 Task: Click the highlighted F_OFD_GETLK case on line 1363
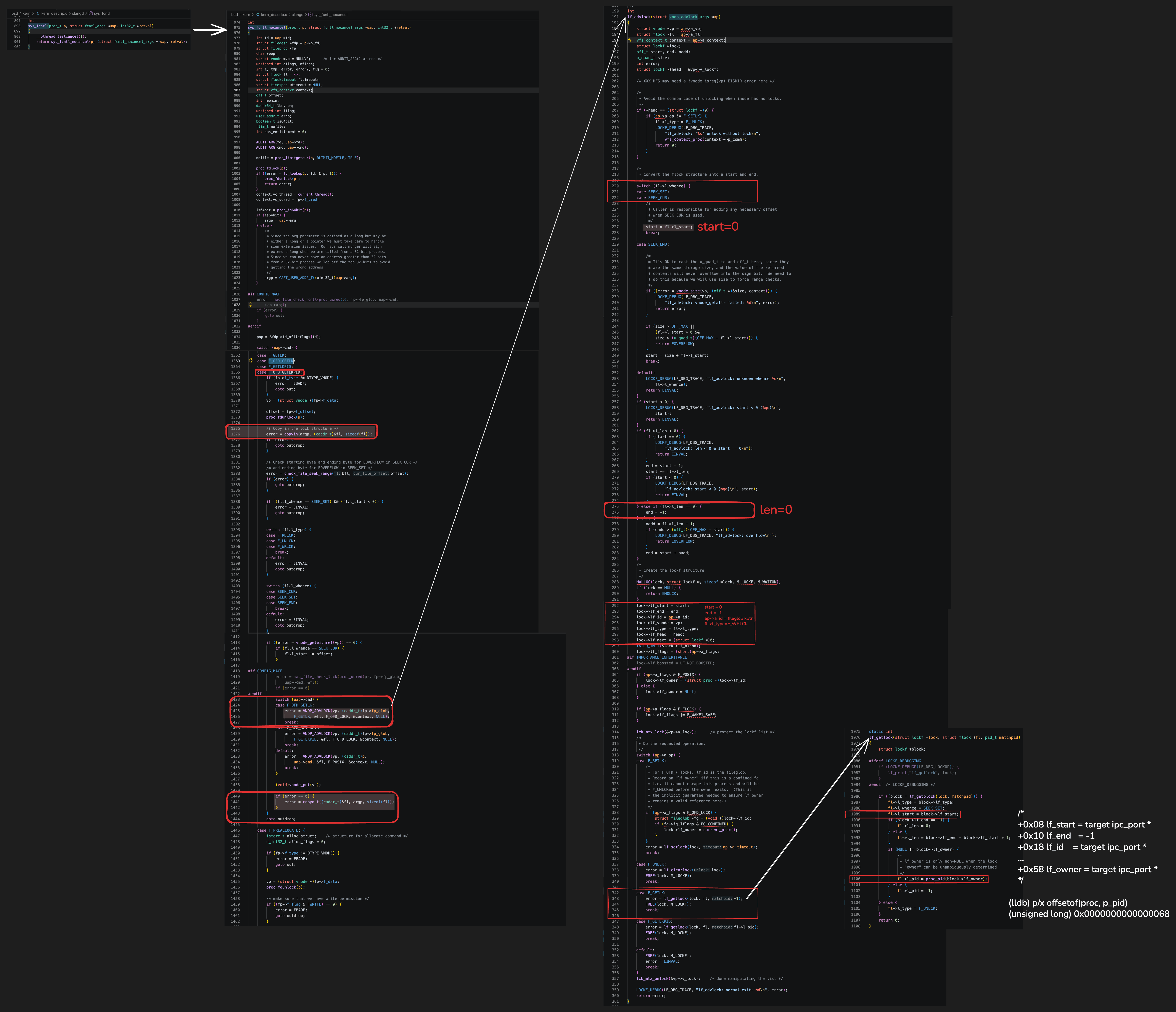[x=281, y=361]
